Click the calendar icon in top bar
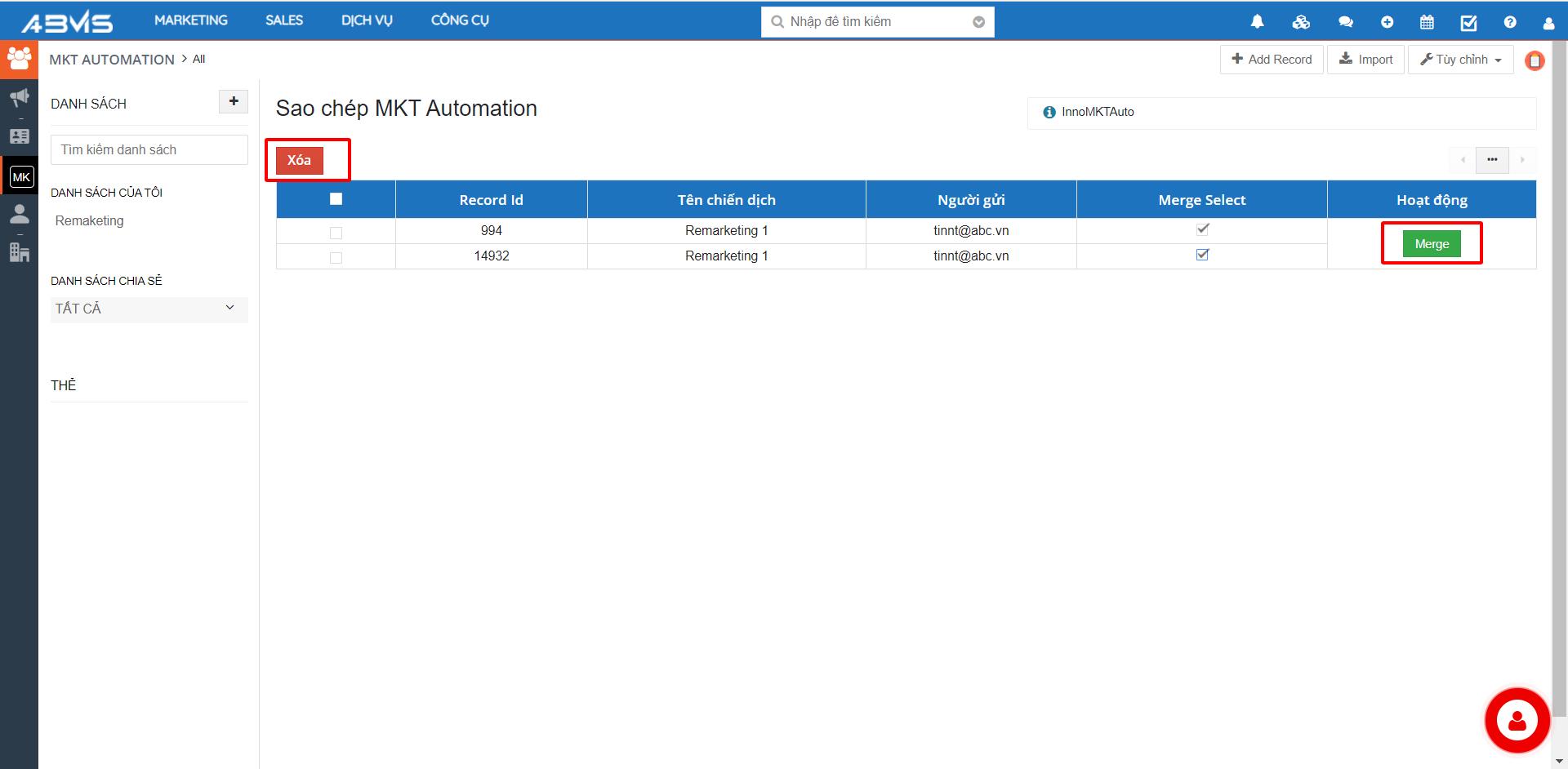Image resolution: width=1568 pixels, height=769 pixels. (x=1427, y=22)
